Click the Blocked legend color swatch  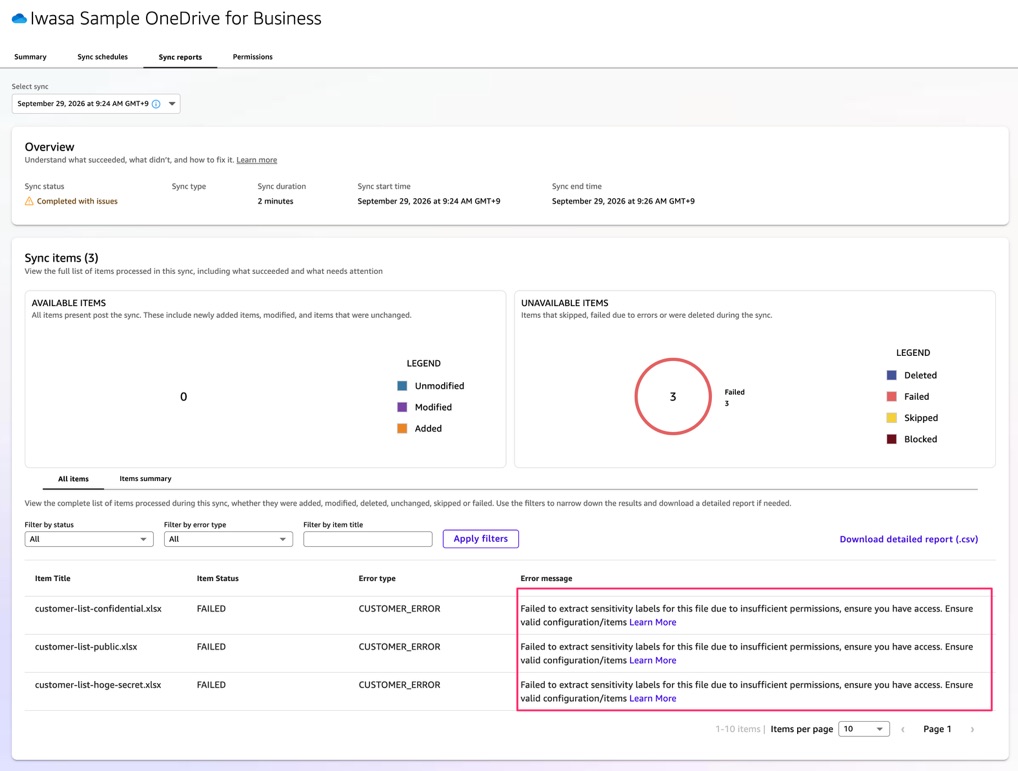tap(891, 440)
